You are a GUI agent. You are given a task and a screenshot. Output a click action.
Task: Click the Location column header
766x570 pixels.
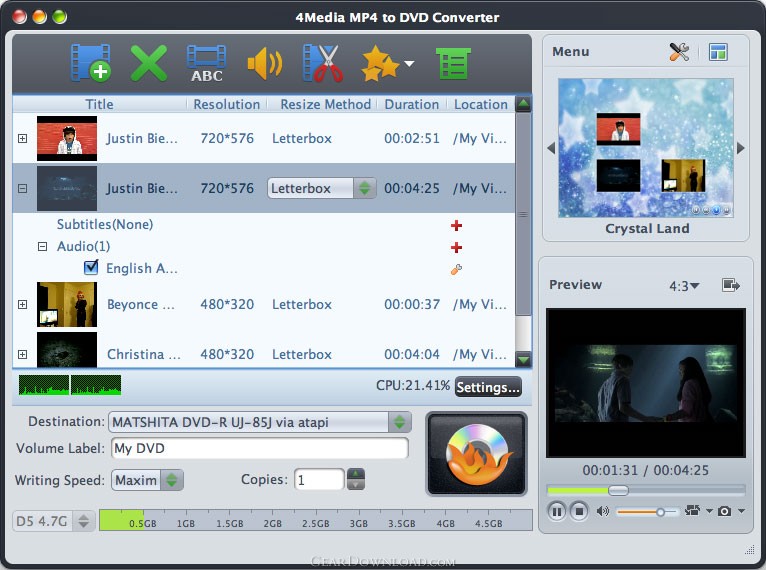tap(481, 104)
